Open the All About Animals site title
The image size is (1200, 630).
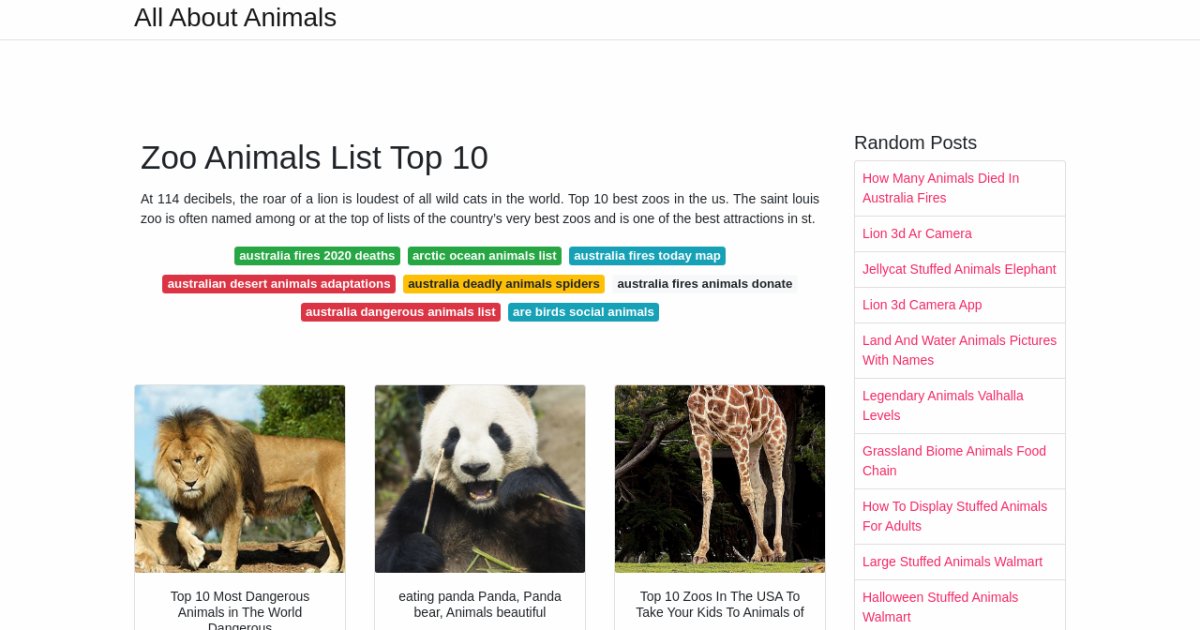click(x=235, y=18)
